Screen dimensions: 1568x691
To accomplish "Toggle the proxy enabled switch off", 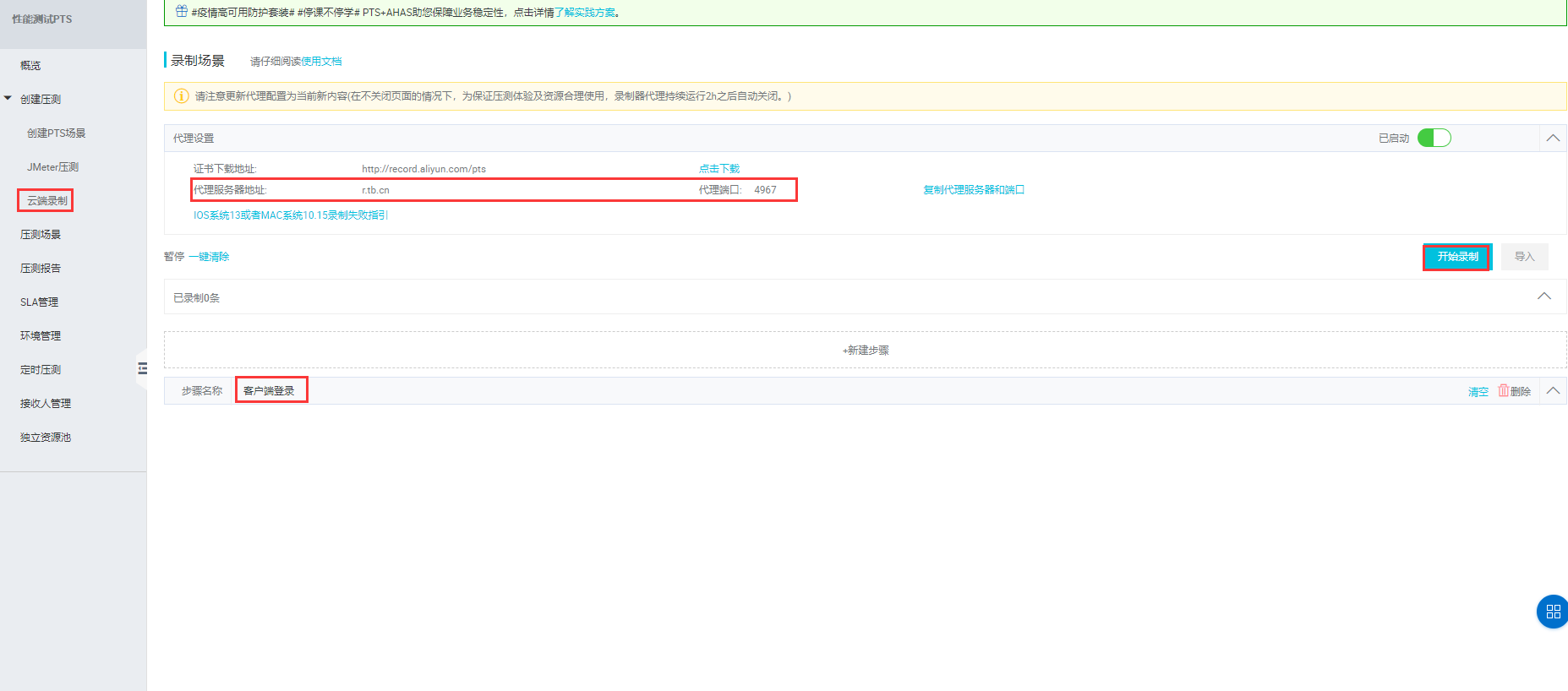I will [1434, 138].
